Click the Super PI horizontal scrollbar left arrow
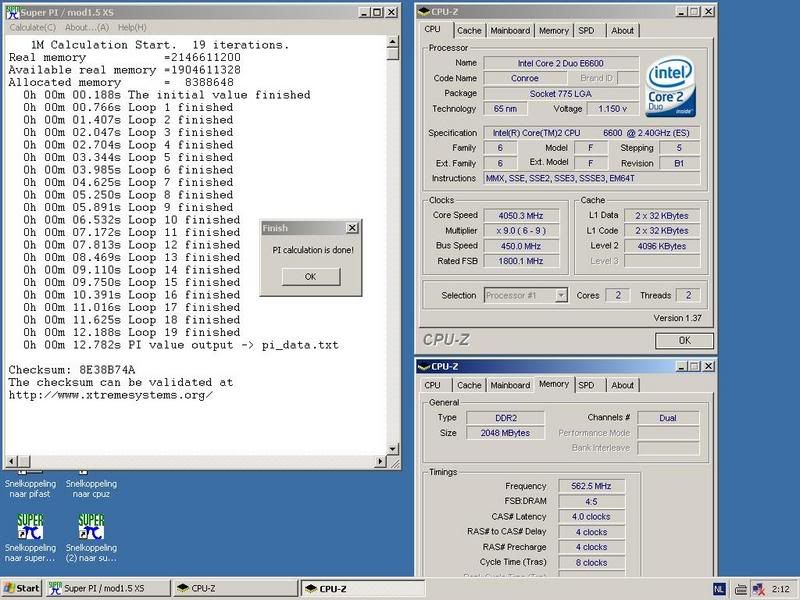The width and height of the screenshot is (800, 600). point(11,462)
